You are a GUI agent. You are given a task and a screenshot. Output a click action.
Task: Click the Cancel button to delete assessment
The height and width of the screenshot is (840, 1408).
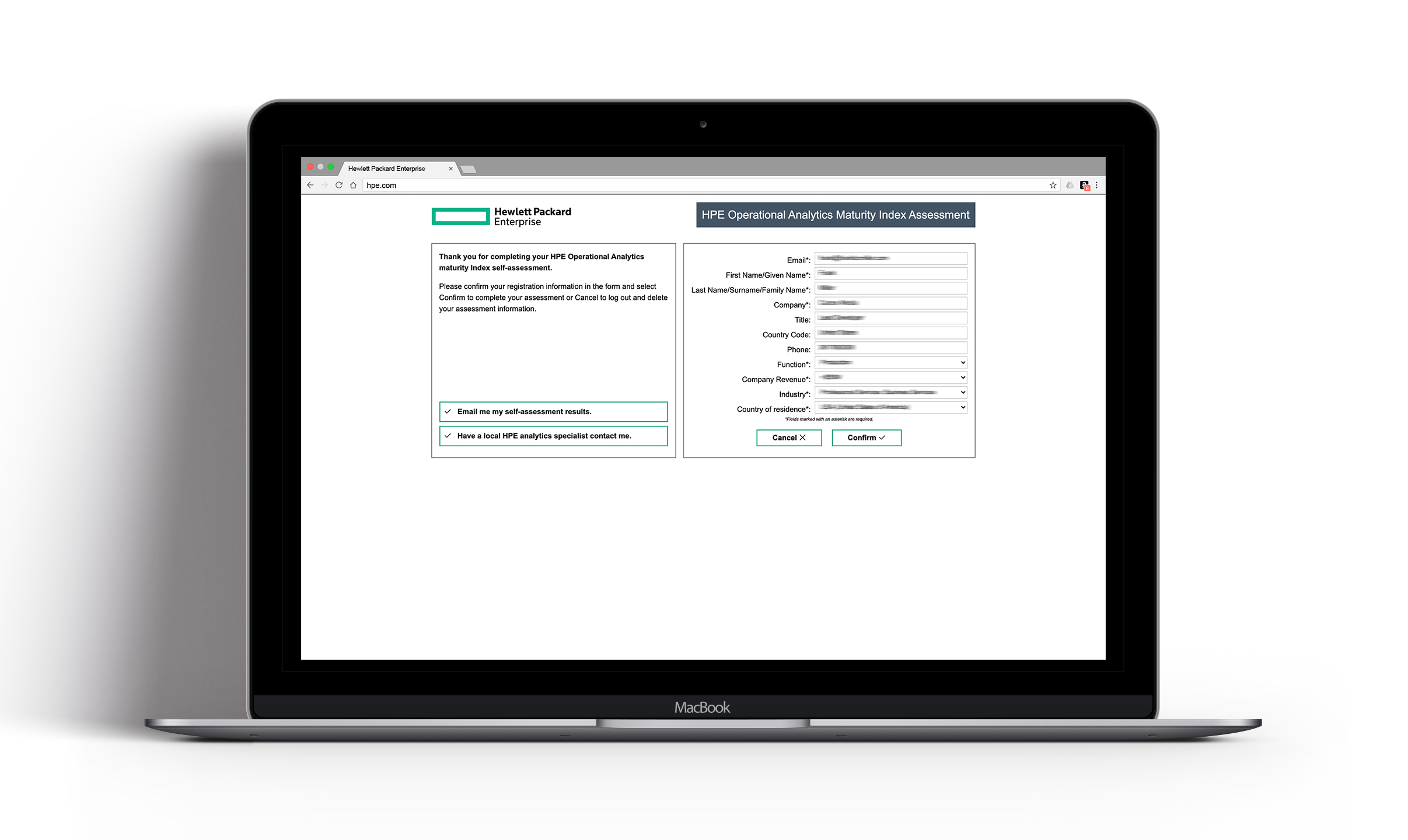790,437
